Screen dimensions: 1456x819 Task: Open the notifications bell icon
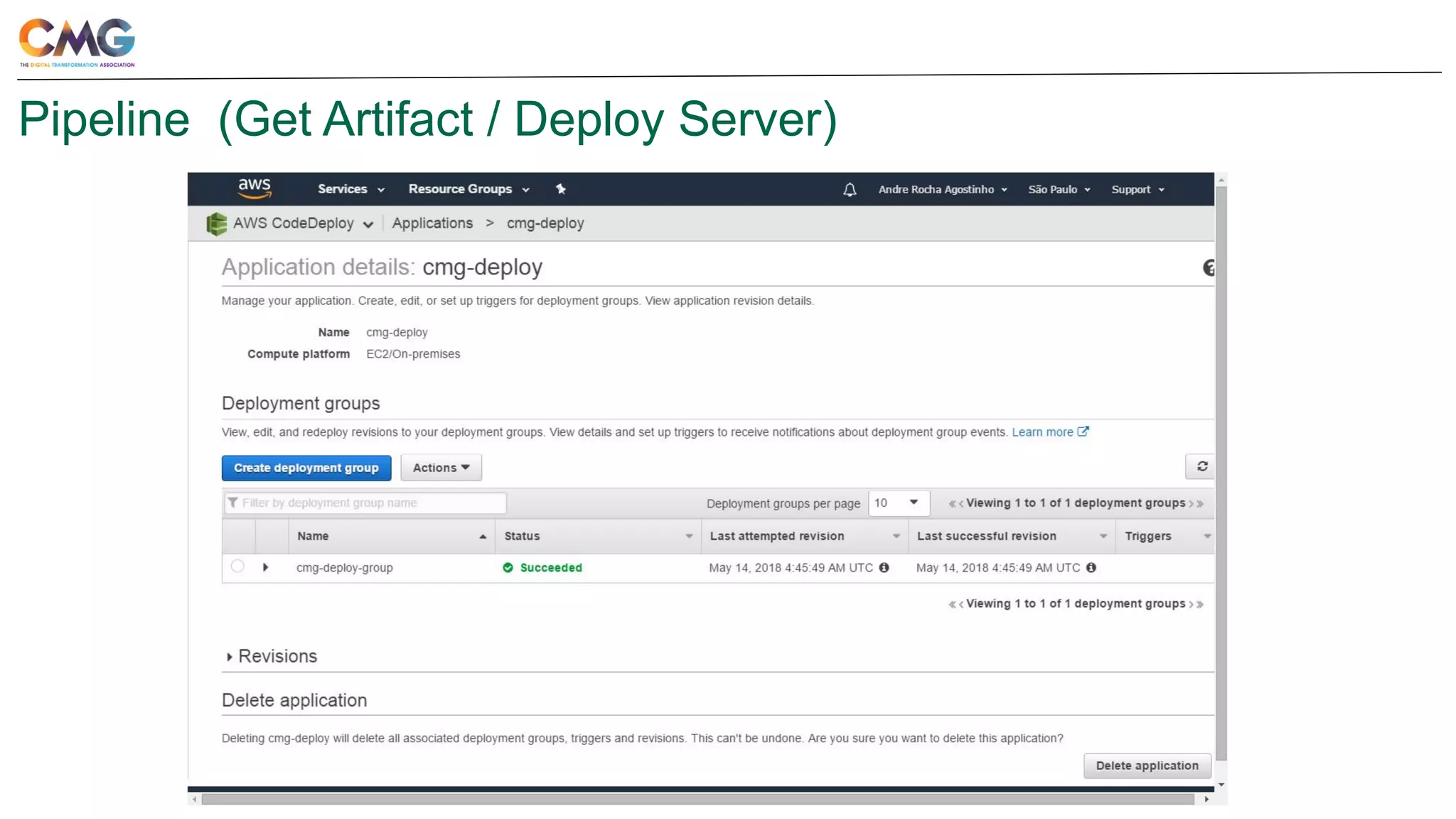coord(850,190)
